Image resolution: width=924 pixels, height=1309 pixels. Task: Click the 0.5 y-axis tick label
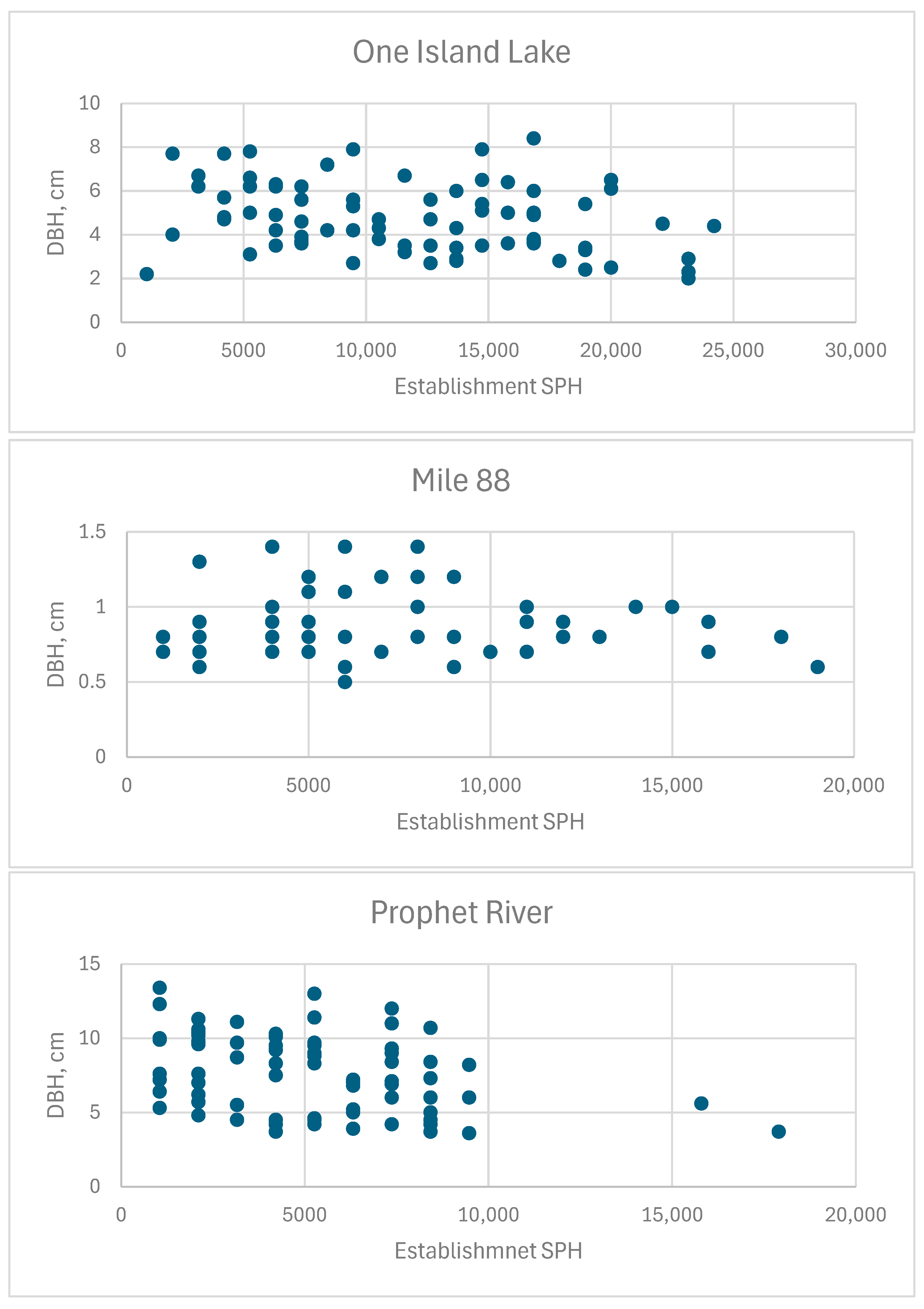click(x=92, y=681)
